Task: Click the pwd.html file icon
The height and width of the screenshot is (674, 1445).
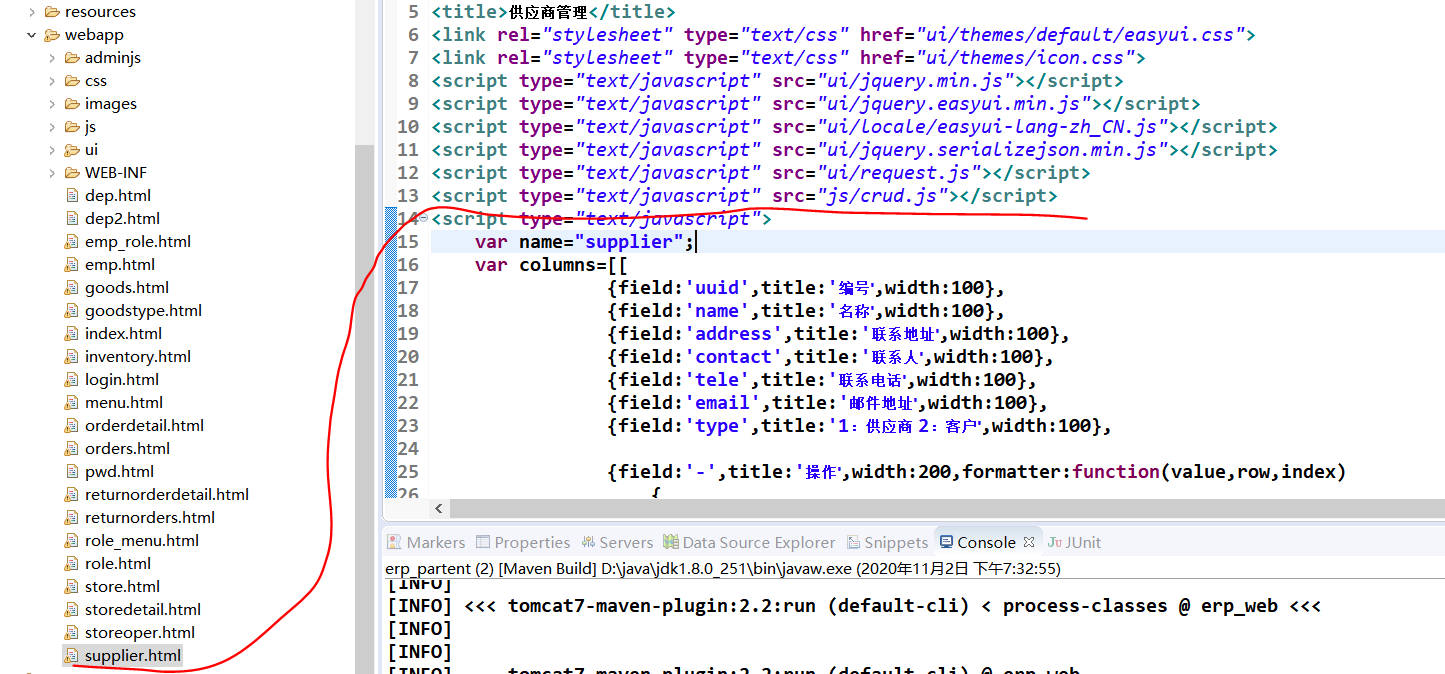Action: 71,472
